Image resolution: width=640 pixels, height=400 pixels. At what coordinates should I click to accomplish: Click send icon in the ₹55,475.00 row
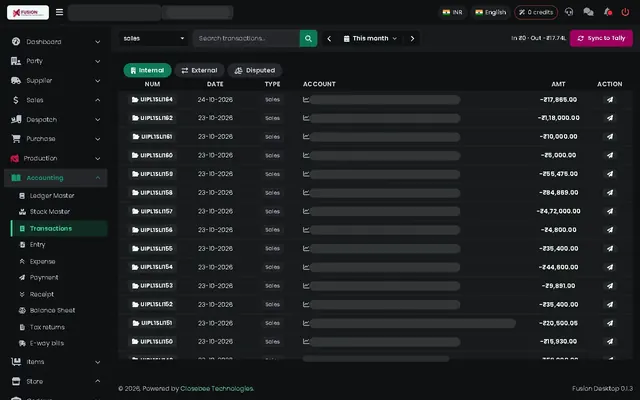point(609,174)
